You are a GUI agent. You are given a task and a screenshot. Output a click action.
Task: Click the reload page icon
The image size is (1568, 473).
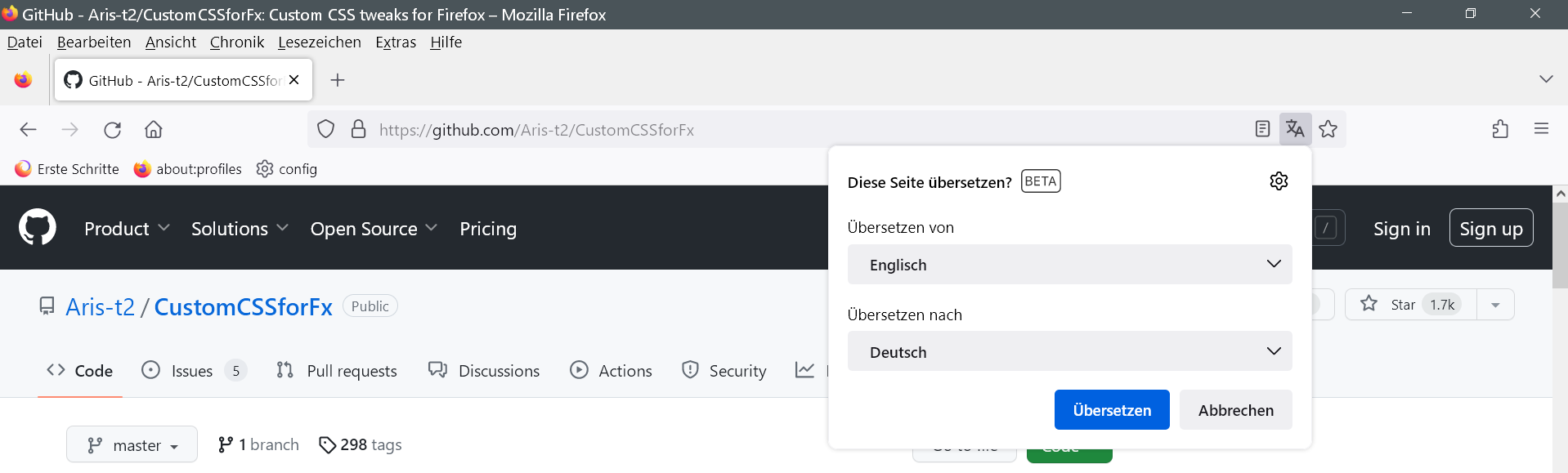point(113,130)
